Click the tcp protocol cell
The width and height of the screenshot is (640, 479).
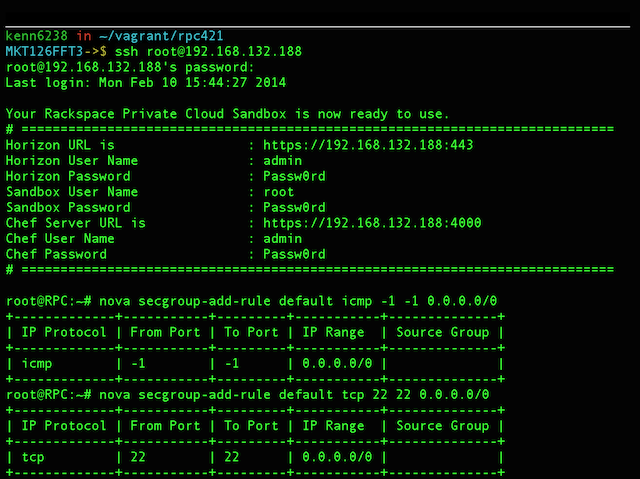pos(33,457)
